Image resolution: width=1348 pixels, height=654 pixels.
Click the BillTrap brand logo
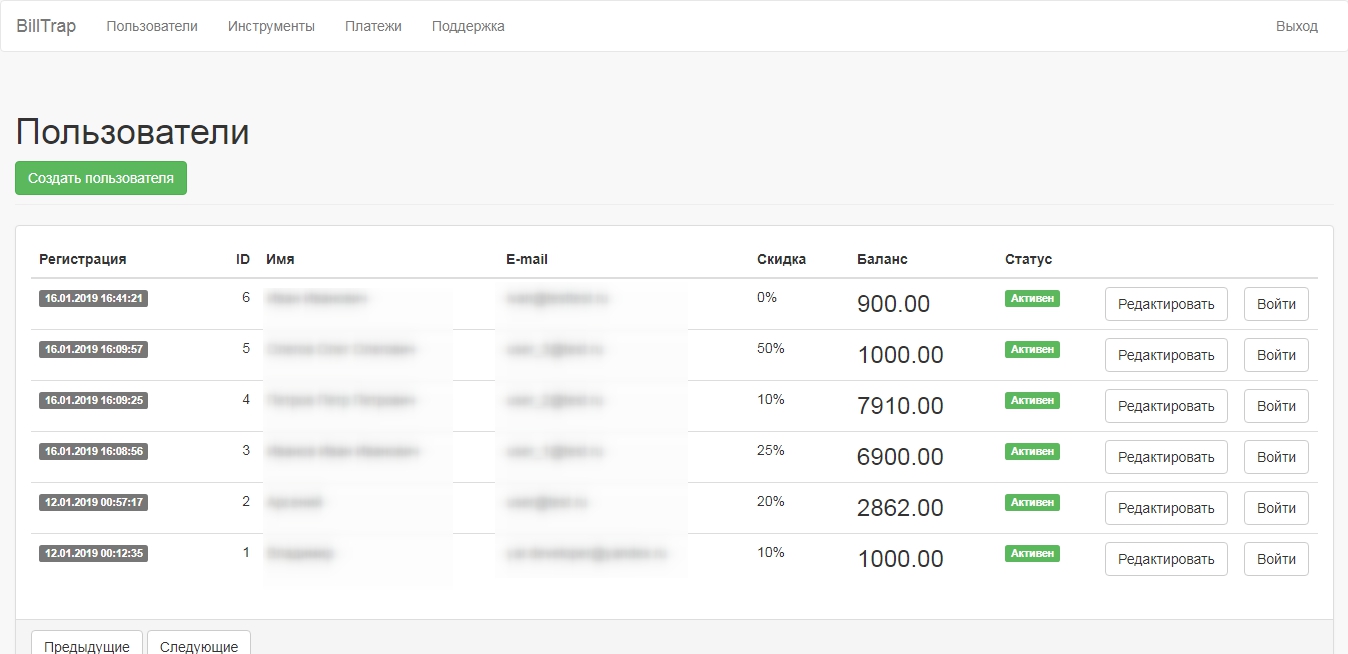(x=46, y=26)
